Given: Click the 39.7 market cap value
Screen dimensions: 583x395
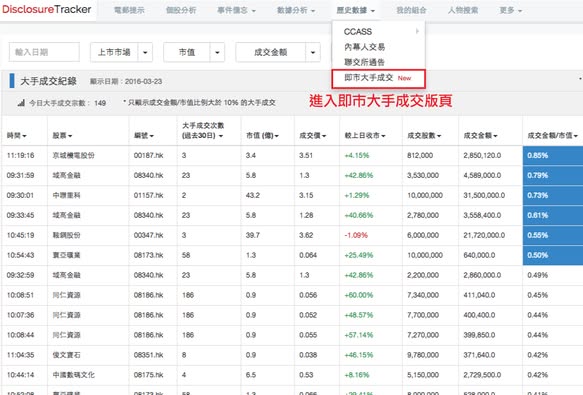Looking at the screenshot, I should pyautogui.click(x=252, y=235).
